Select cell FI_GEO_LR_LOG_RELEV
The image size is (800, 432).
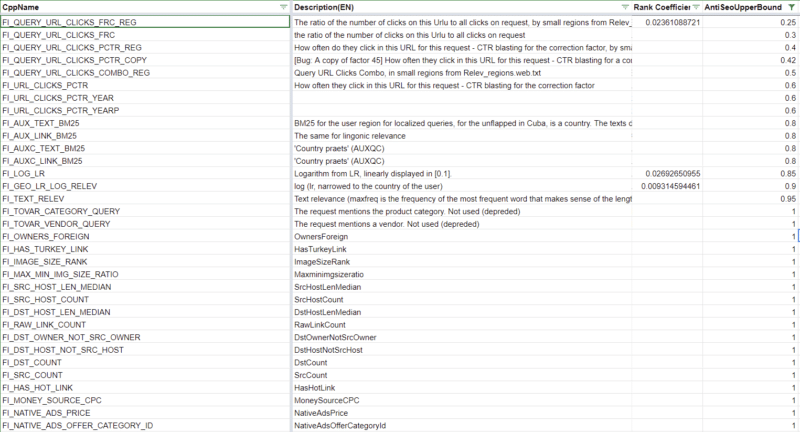click(145, 186)
